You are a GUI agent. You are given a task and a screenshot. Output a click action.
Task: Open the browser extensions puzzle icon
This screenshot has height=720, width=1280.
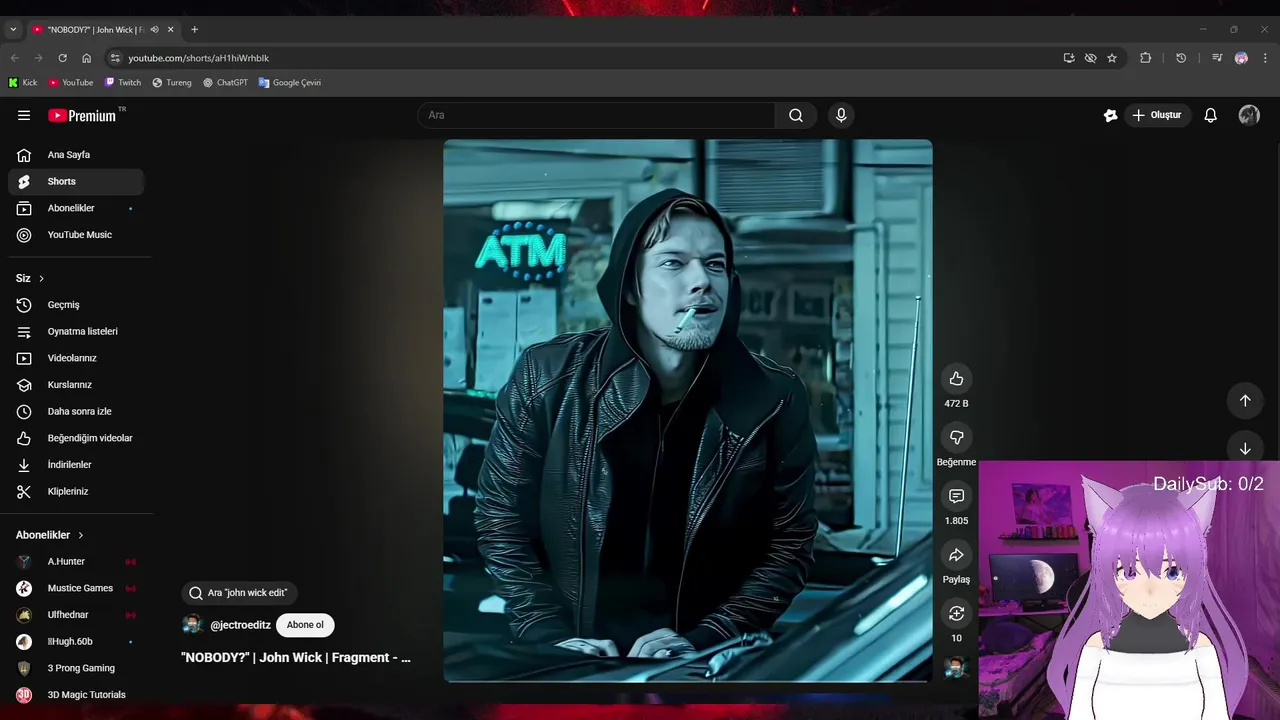tap(1146, 58)
